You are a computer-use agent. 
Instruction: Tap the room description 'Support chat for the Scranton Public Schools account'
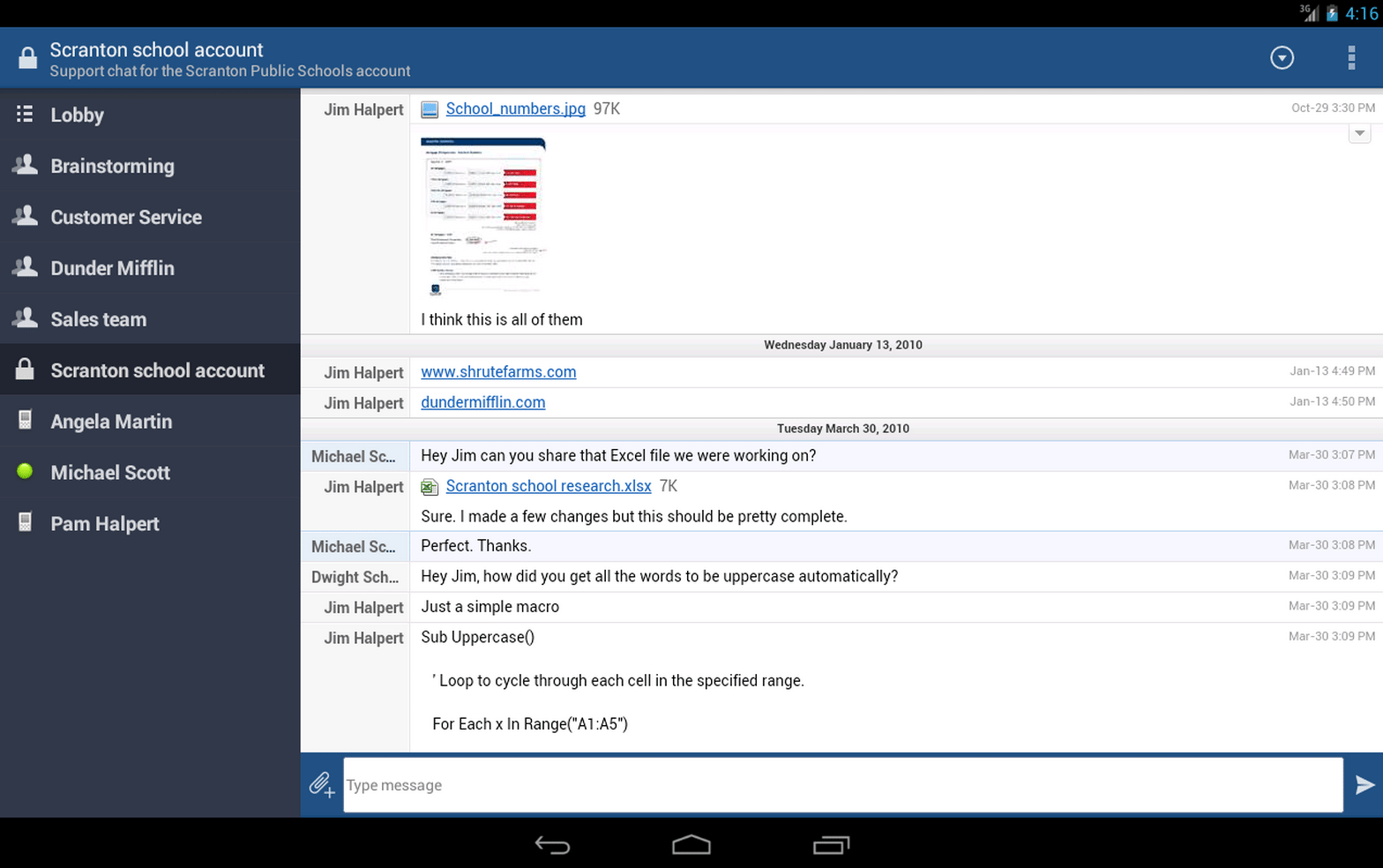pos(229,71)
